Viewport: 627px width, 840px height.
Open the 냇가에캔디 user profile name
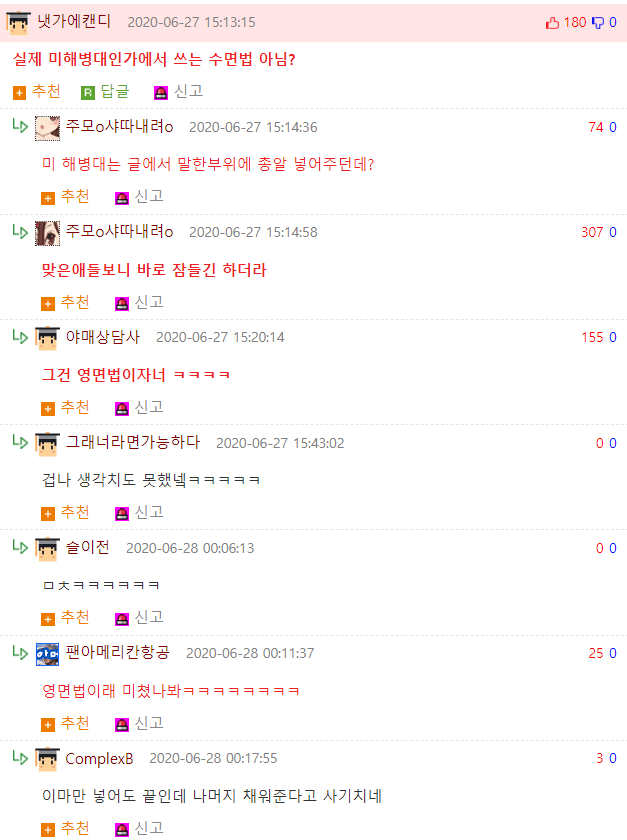tap(74, 21)
